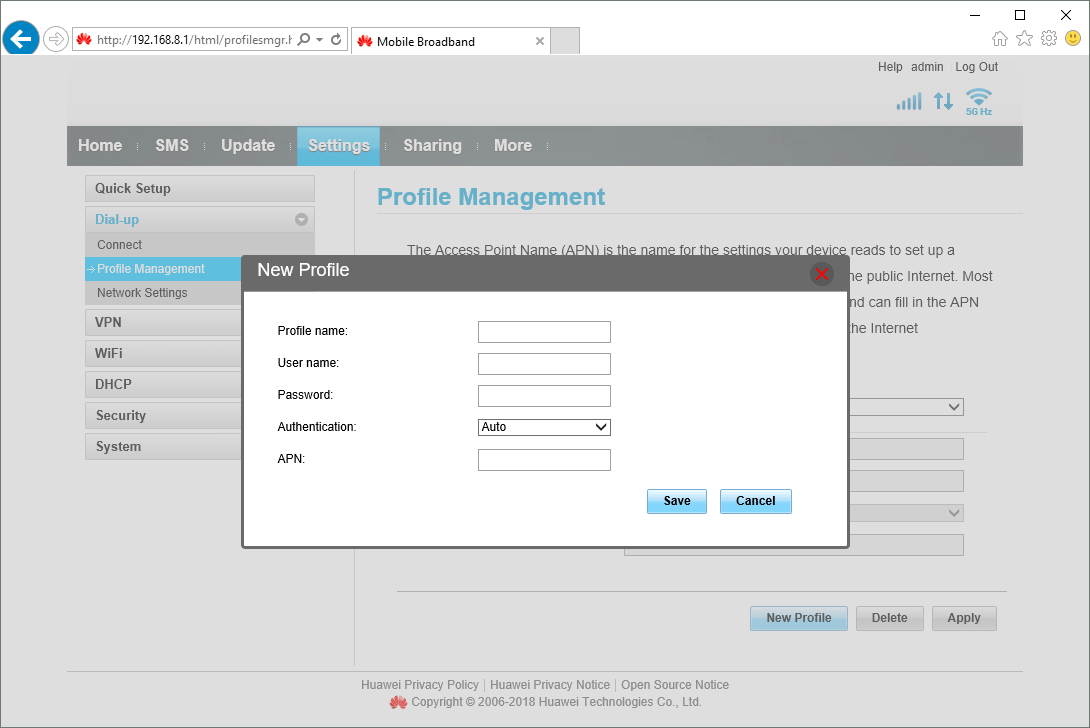
Task: Cancel the new profile dialog
Action: pos(755,501)
